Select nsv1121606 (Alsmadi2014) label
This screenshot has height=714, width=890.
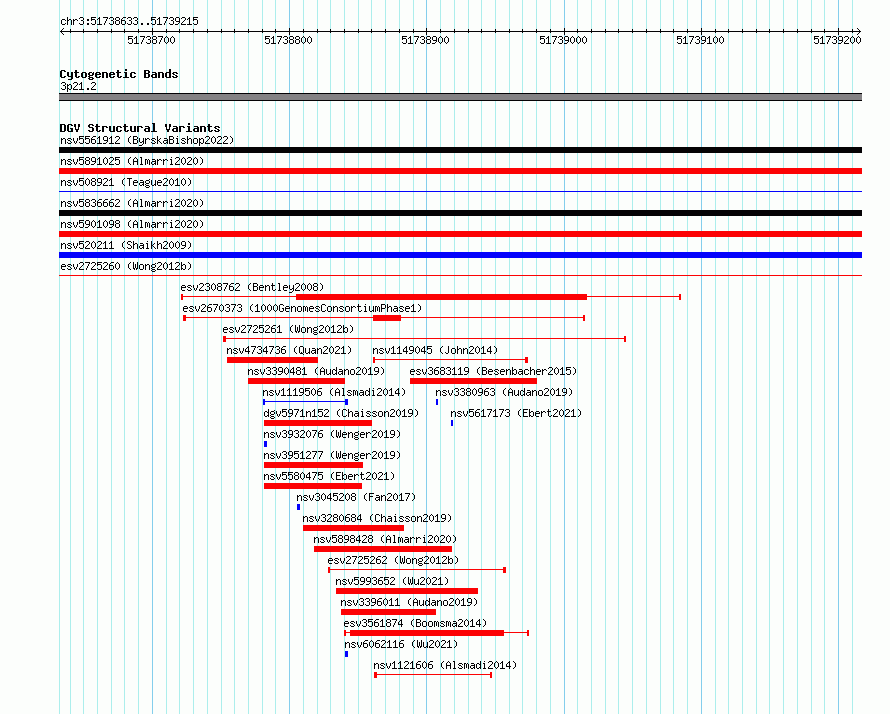pyautogui.click(x=445, y=665)
